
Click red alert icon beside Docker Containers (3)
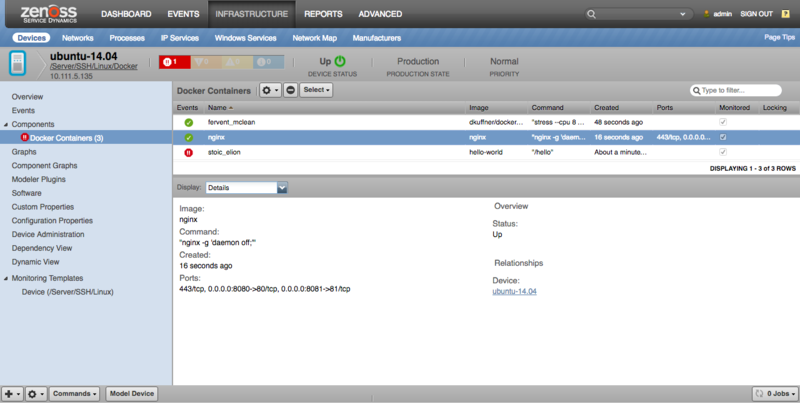coord(24,137)
